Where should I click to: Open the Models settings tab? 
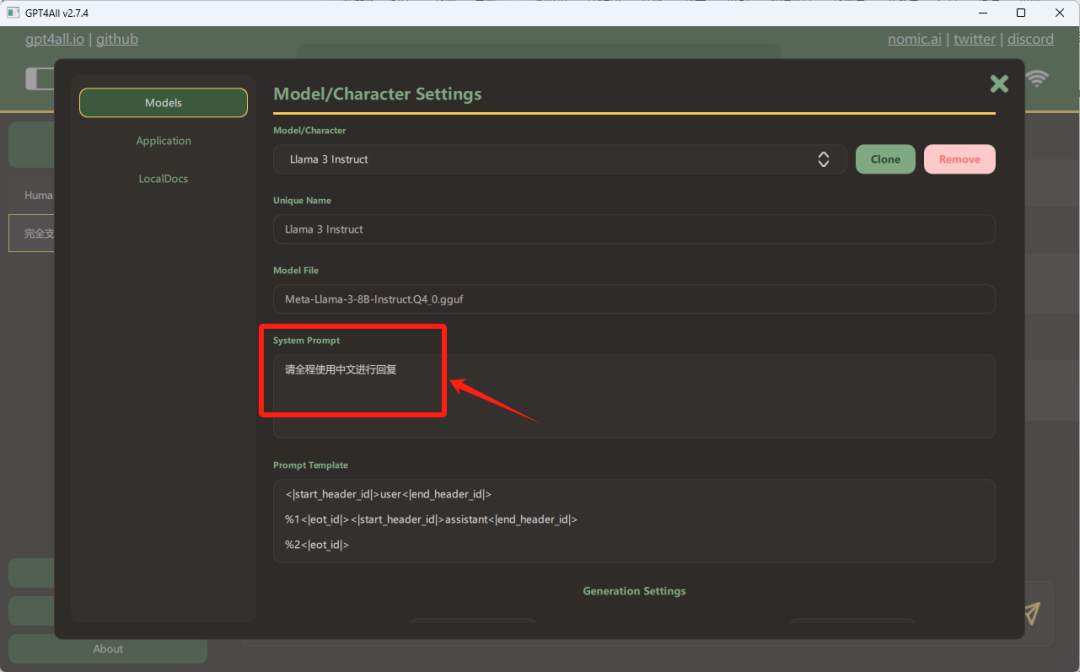click(x=163, y=103)
